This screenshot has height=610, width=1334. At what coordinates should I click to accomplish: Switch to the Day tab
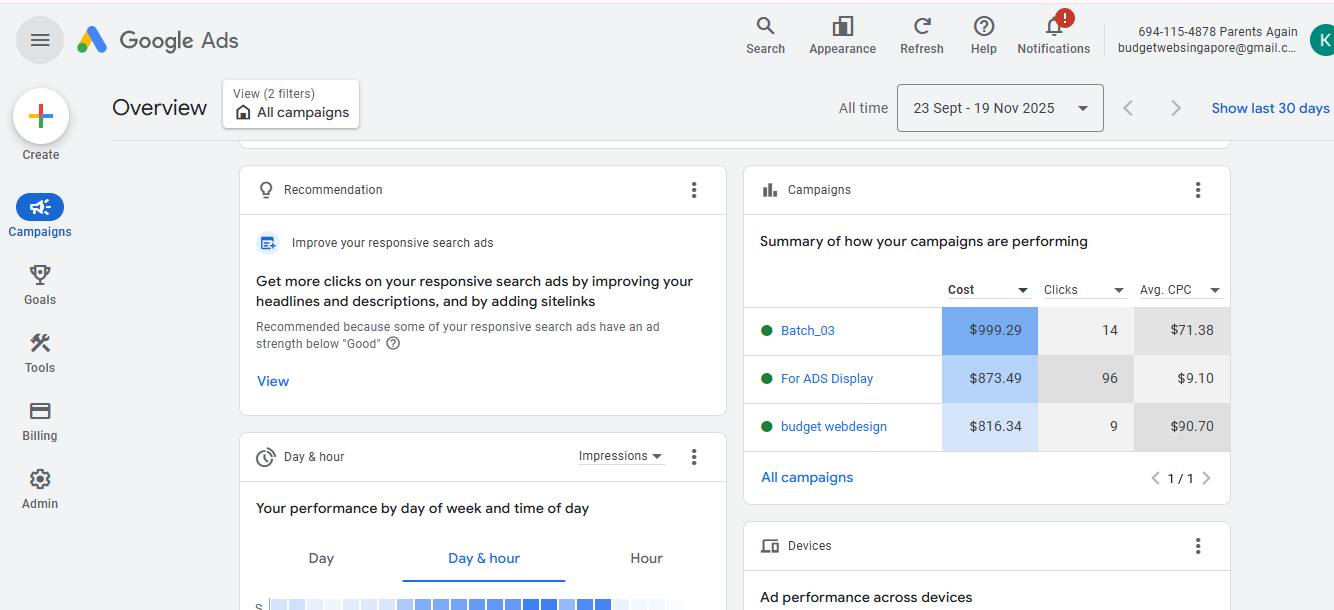(x=321, y=558)
